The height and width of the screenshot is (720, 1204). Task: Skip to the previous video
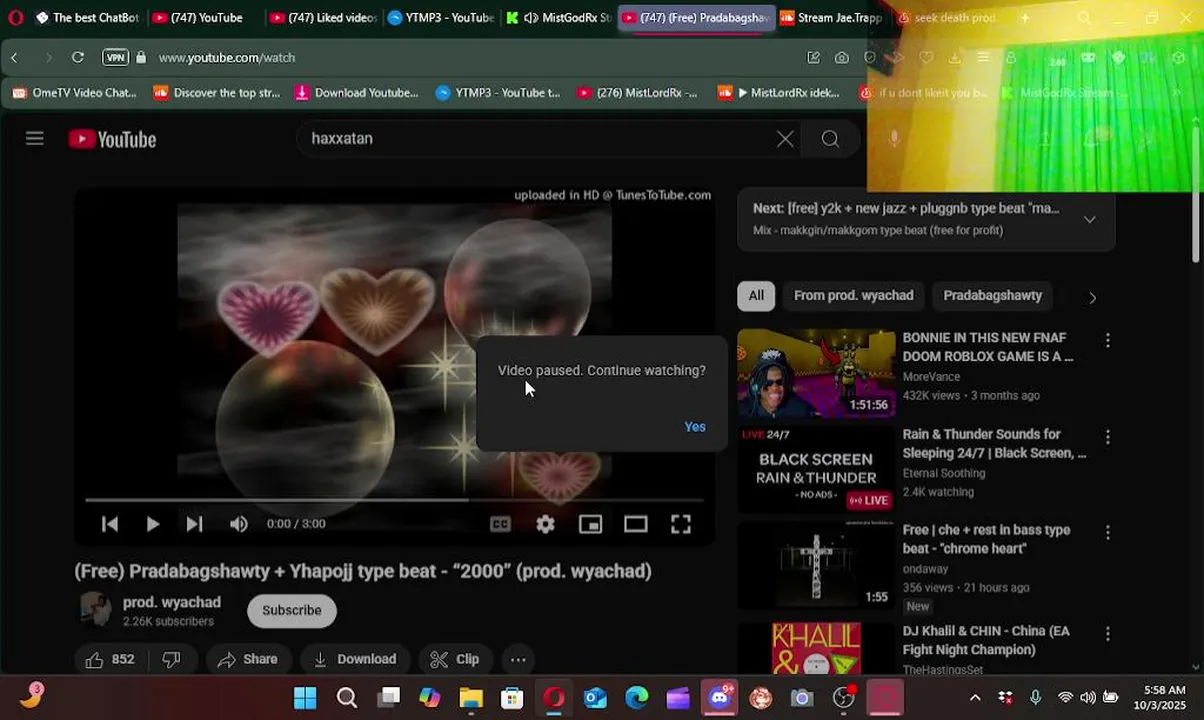pyautogui.click(x=110, y=524)
